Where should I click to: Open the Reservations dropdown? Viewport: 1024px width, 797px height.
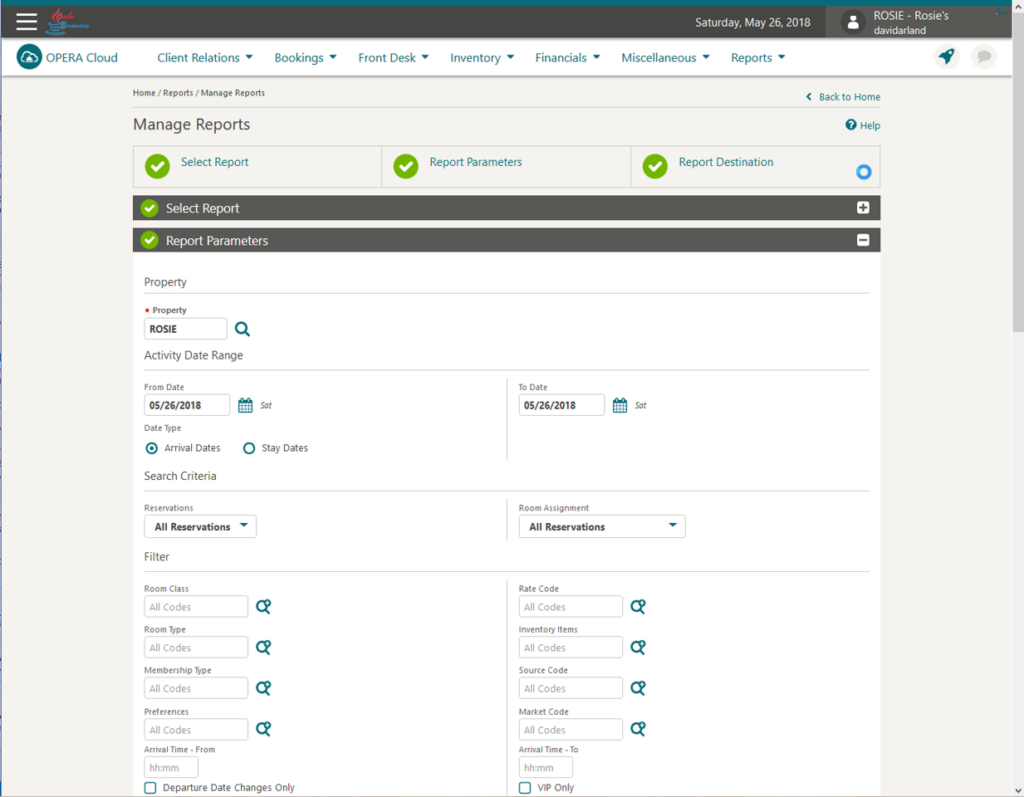click(200, 527)
